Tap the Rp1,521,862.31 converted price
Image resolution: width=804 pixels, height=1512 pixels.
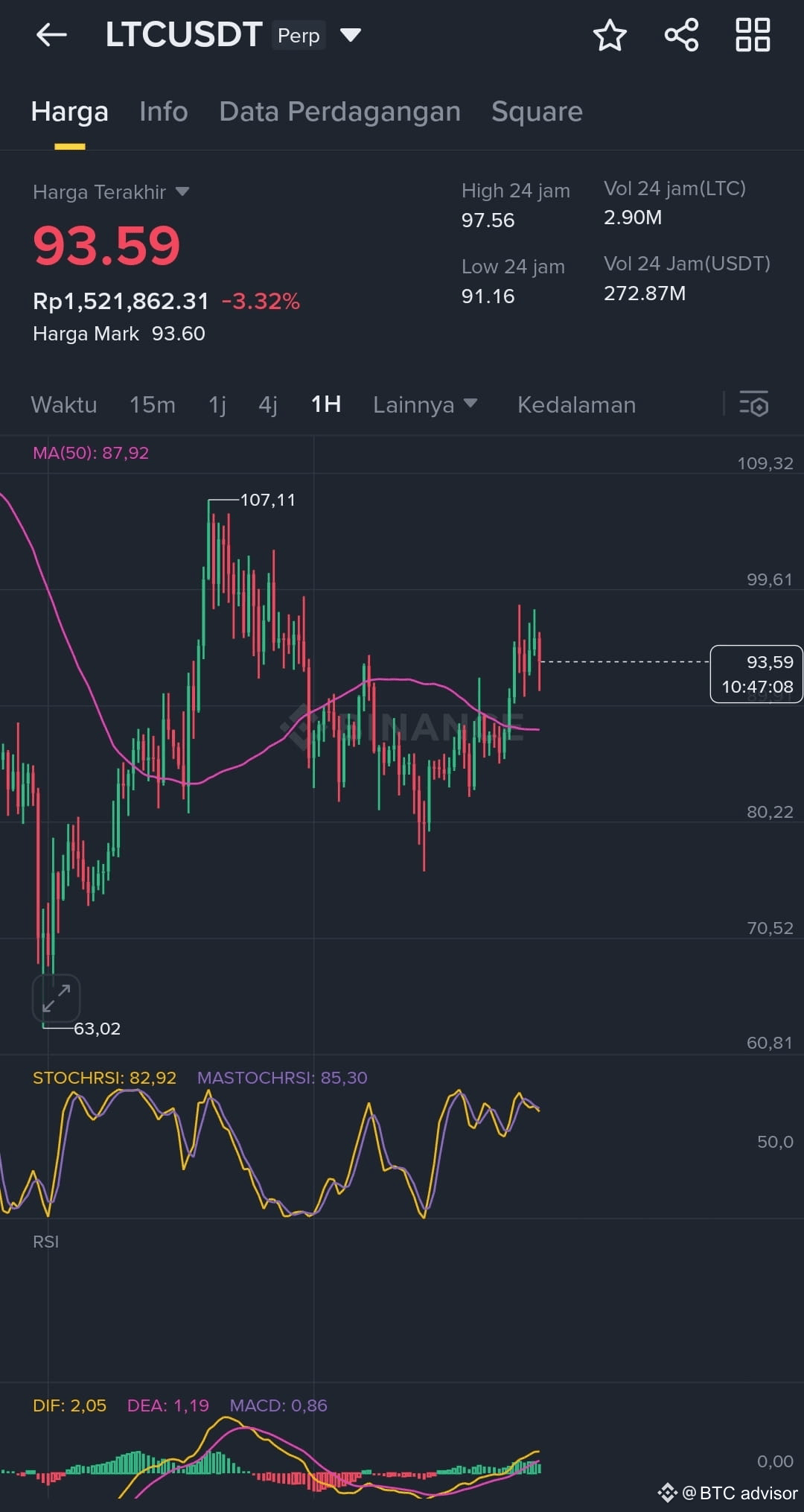point(121,301)
